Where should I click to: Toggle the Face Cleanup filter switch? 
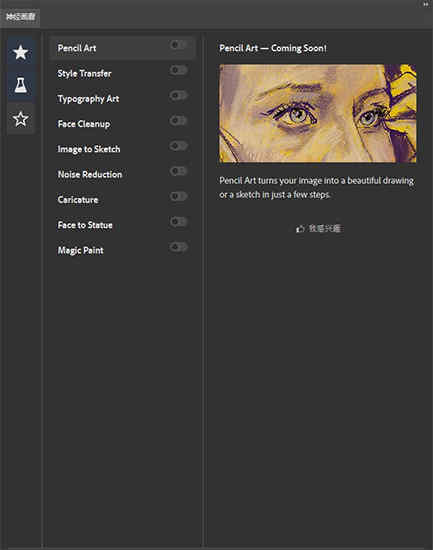pos(178,121)
